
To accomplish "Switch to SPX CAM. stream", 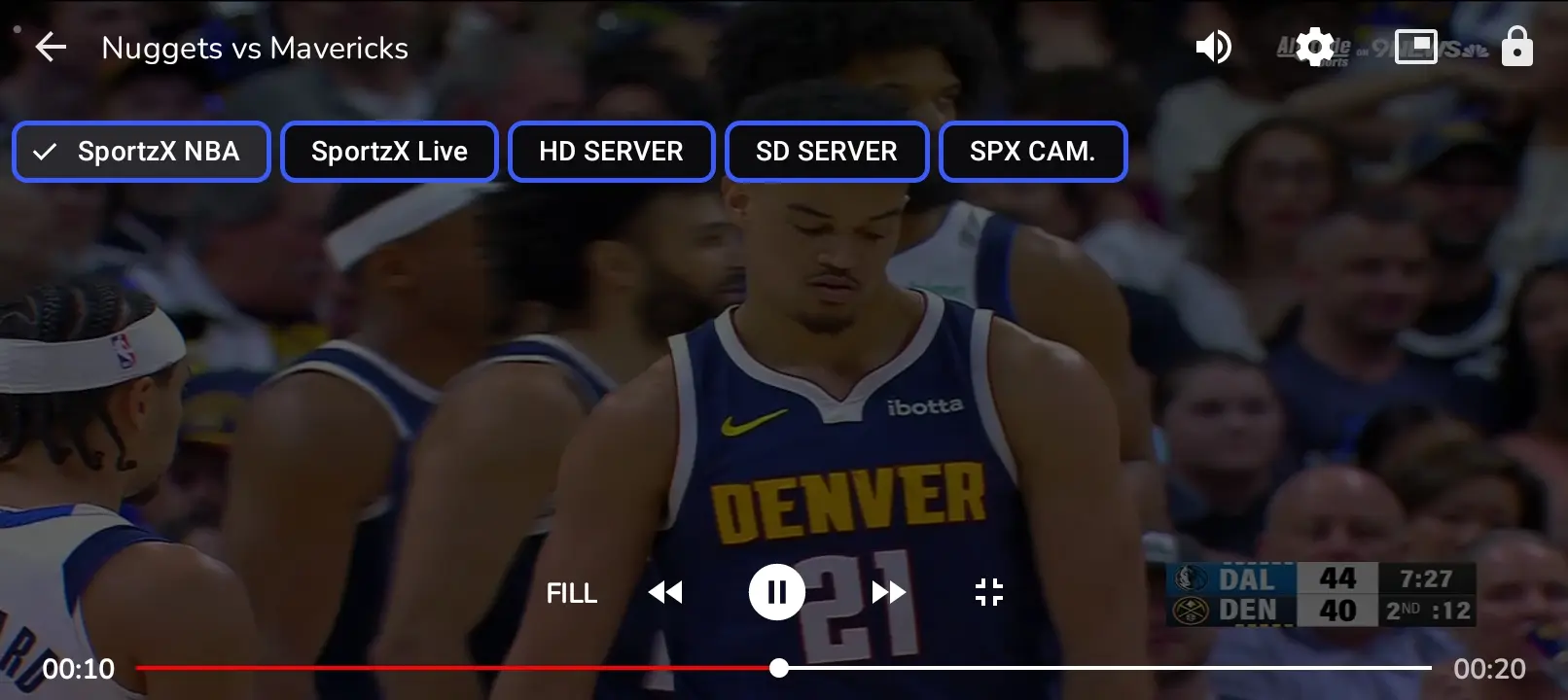I will (x=1033, y=152).
